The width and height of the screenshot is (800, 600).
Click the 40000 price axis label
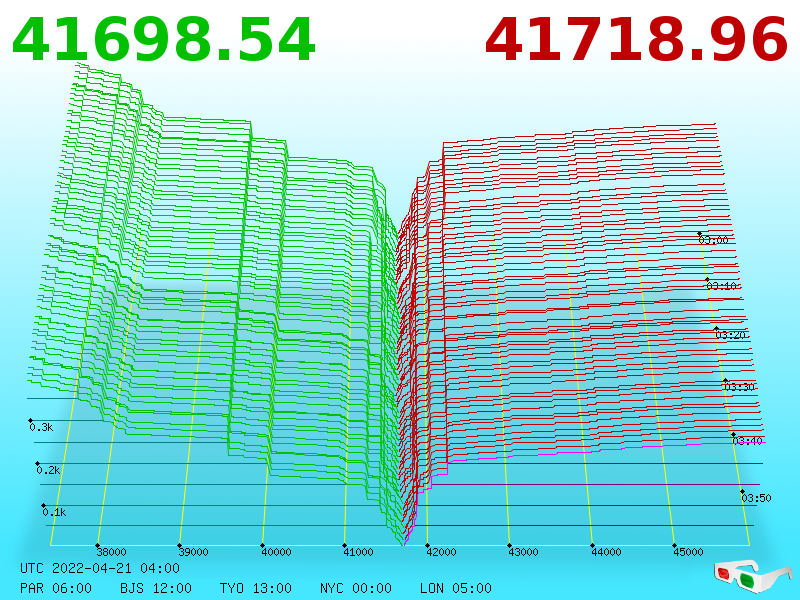(x=276, y=552)
